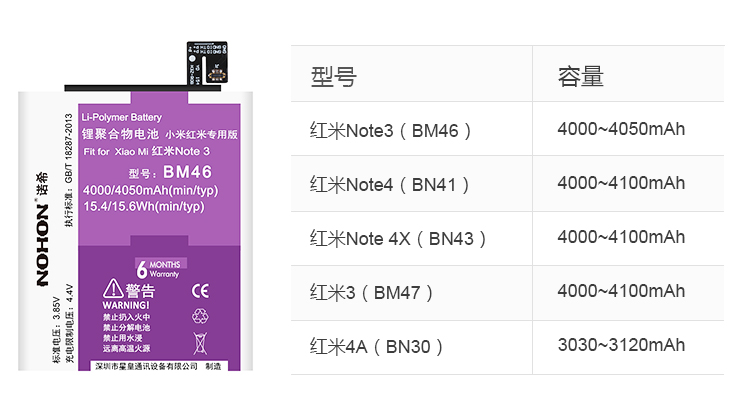Click the NOHON brand logo

pos(43,247)
